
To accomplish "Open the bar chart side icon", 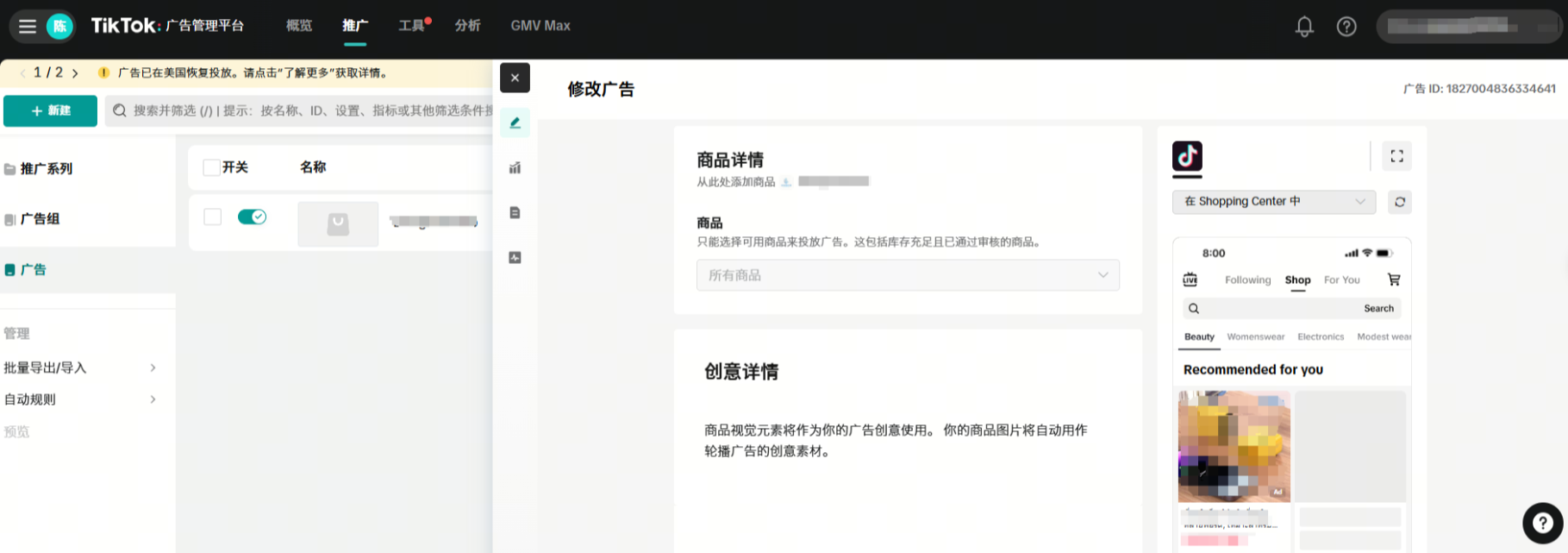I will (x=515, y=167).
